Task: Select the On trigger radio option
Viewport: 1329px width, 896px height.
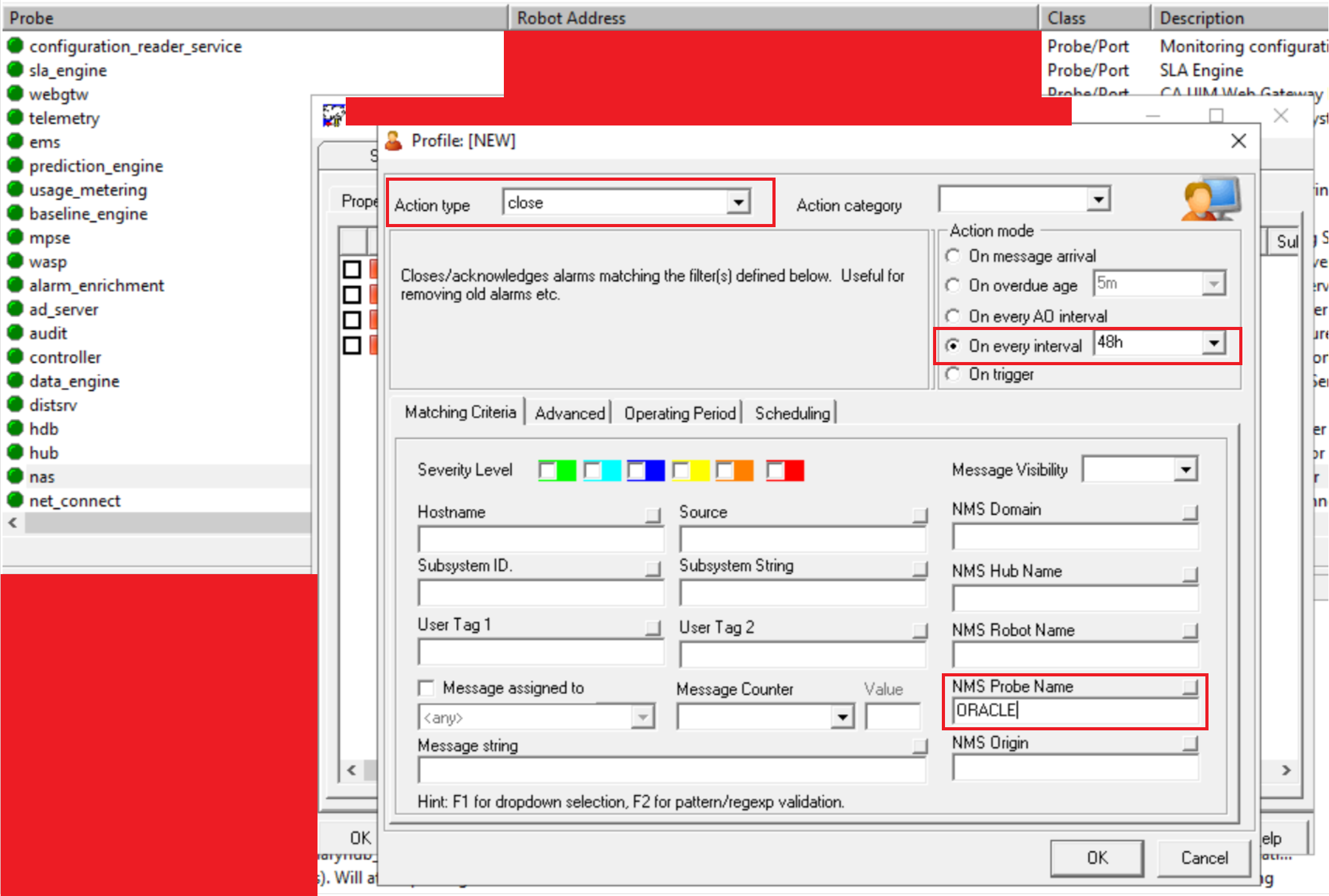Action: [953, 375]
